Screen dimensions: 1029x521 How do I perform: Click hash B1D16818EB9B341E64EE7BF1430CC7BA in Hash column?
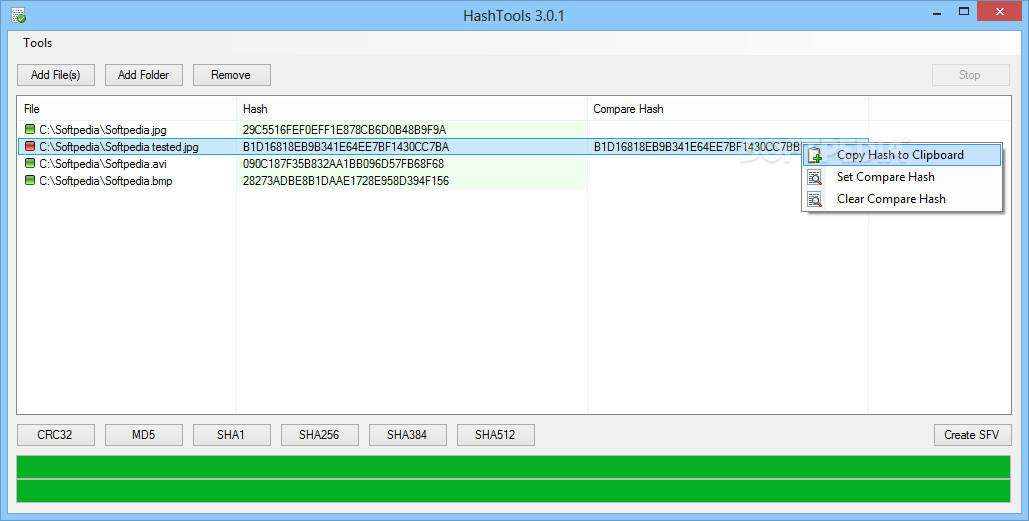[x=346, y=146]
